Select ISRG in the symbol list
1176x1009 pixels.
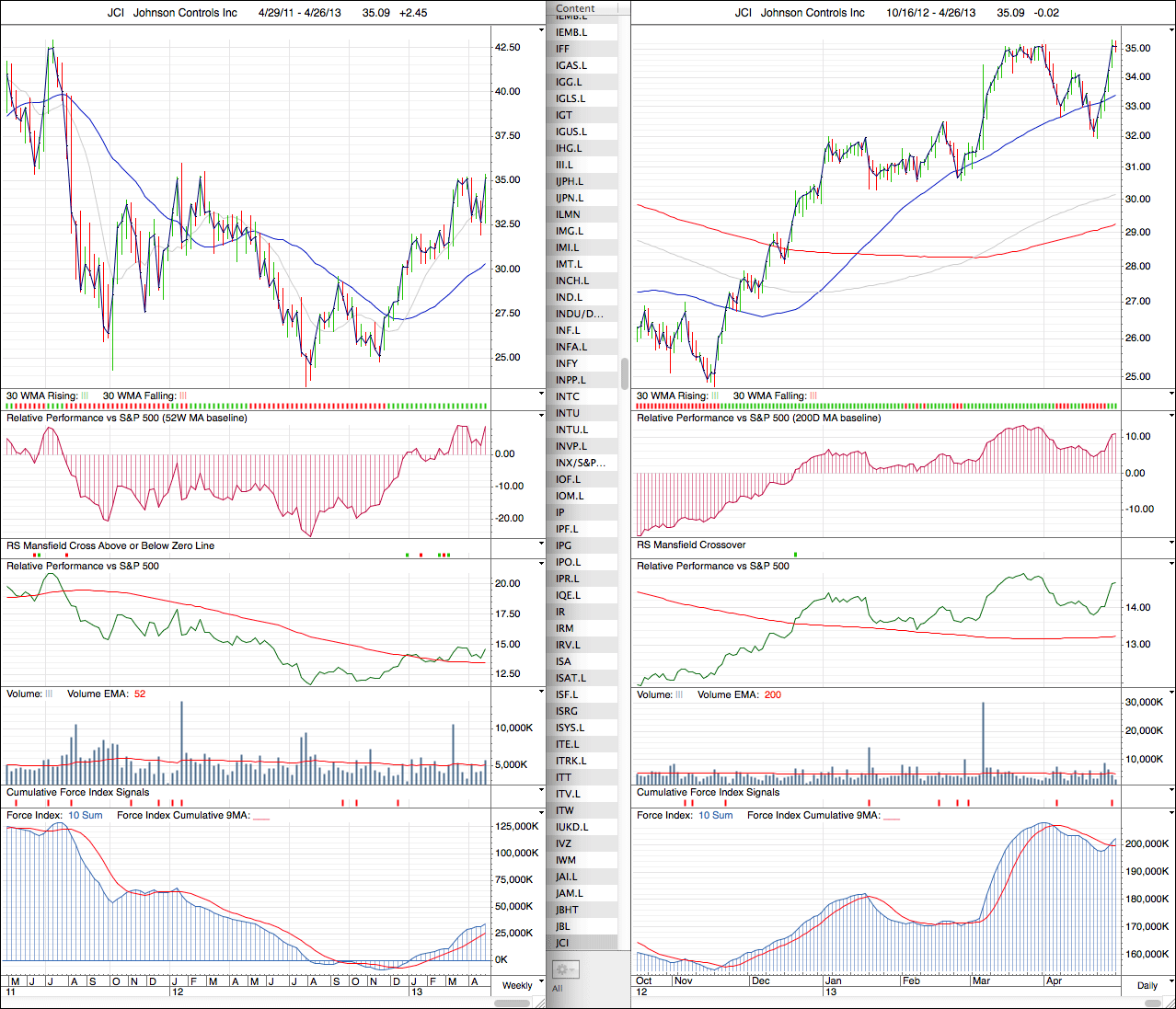pos(567,711)
